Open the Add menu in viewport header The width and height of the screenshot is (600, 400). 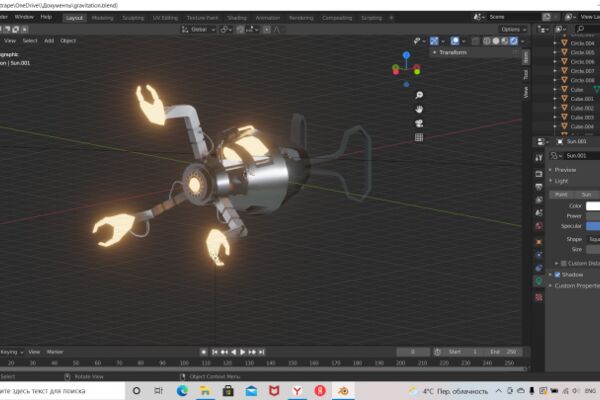tap(49, 41)
